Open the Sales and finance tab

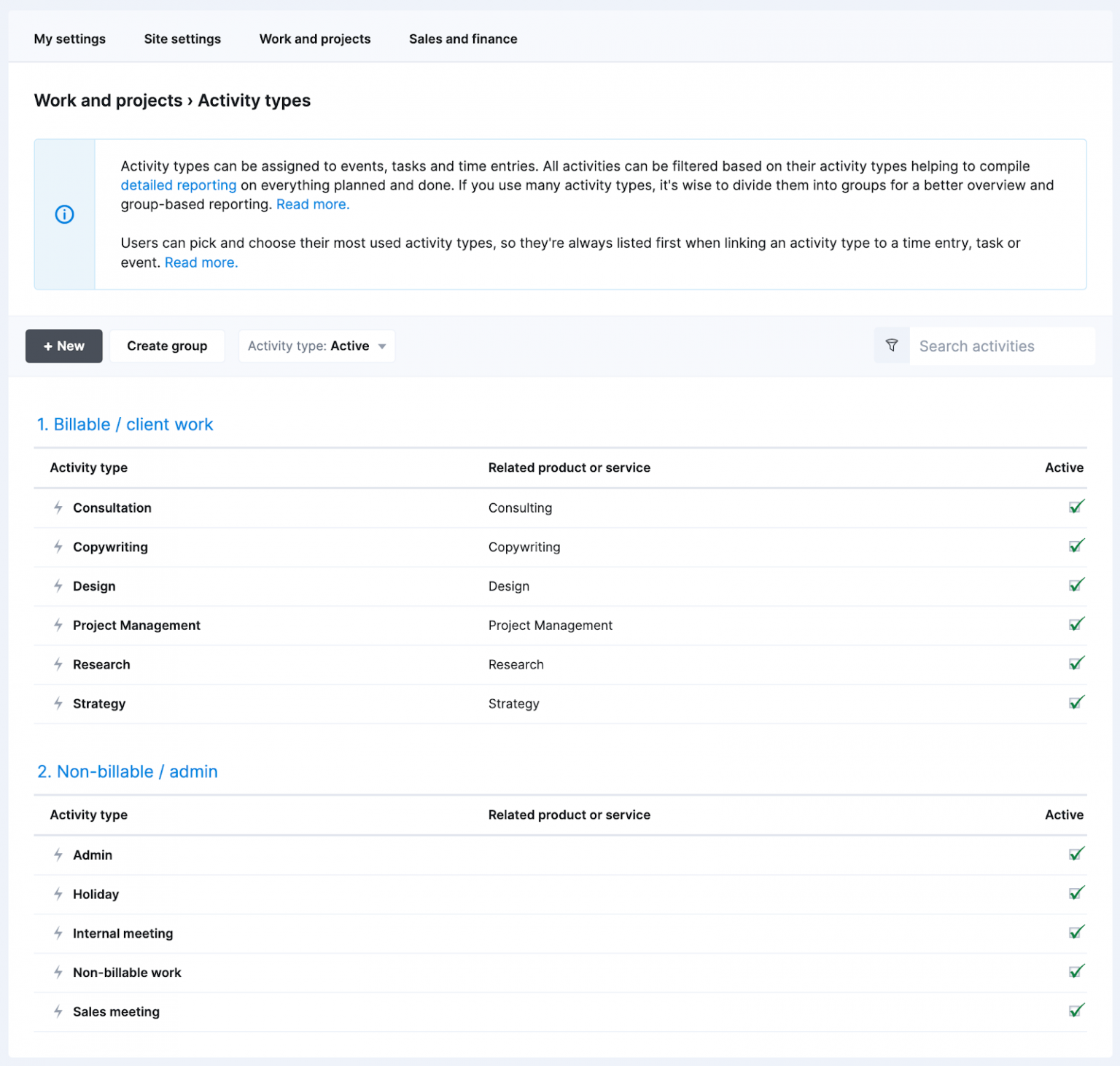(463, 39)
